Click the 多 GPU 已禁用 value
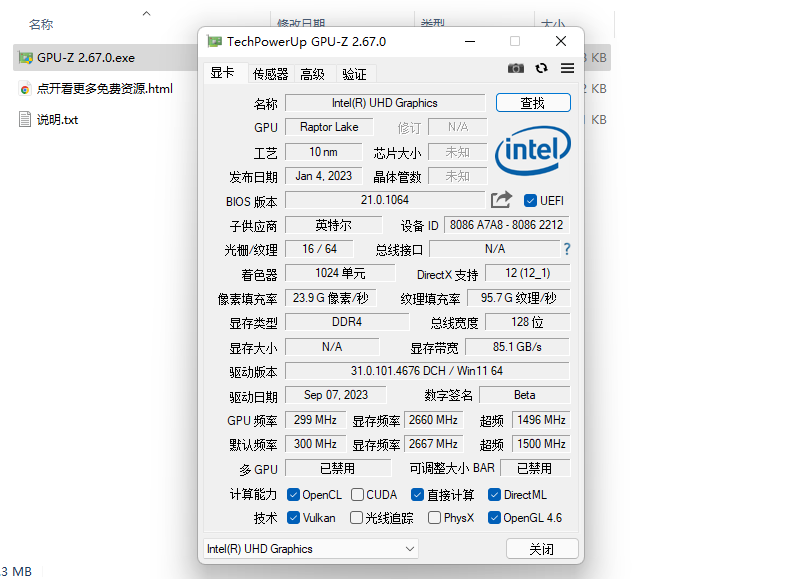The width and height of the screenshot is (802, 579). pyautogui.click(x=338, y=468)
